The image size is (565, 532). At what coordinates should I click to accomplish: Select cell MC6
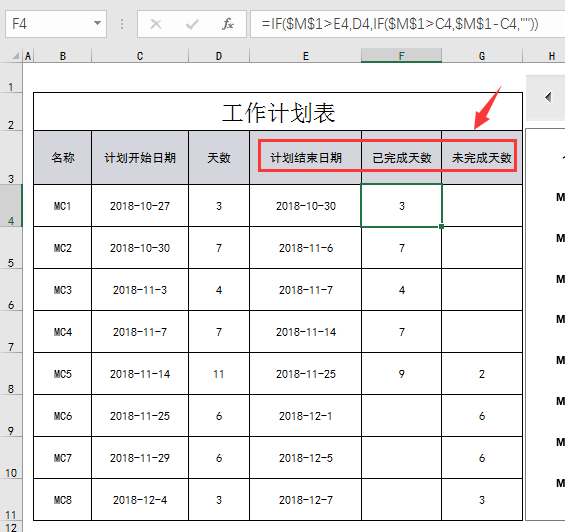pyautogui.click(x=63, y=416)
